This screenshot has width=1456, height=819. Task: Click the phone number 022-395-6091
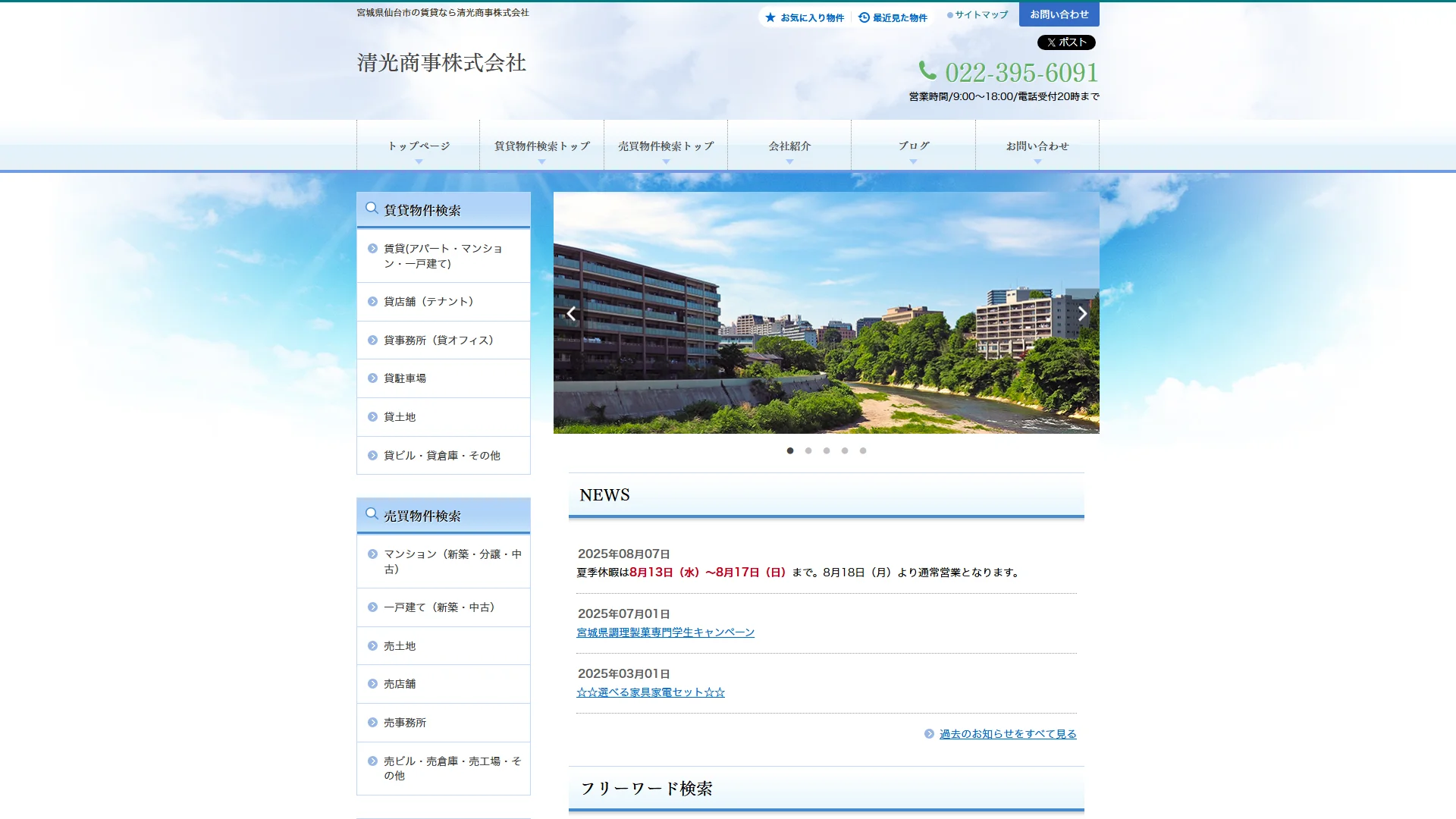click(1021, 72)
